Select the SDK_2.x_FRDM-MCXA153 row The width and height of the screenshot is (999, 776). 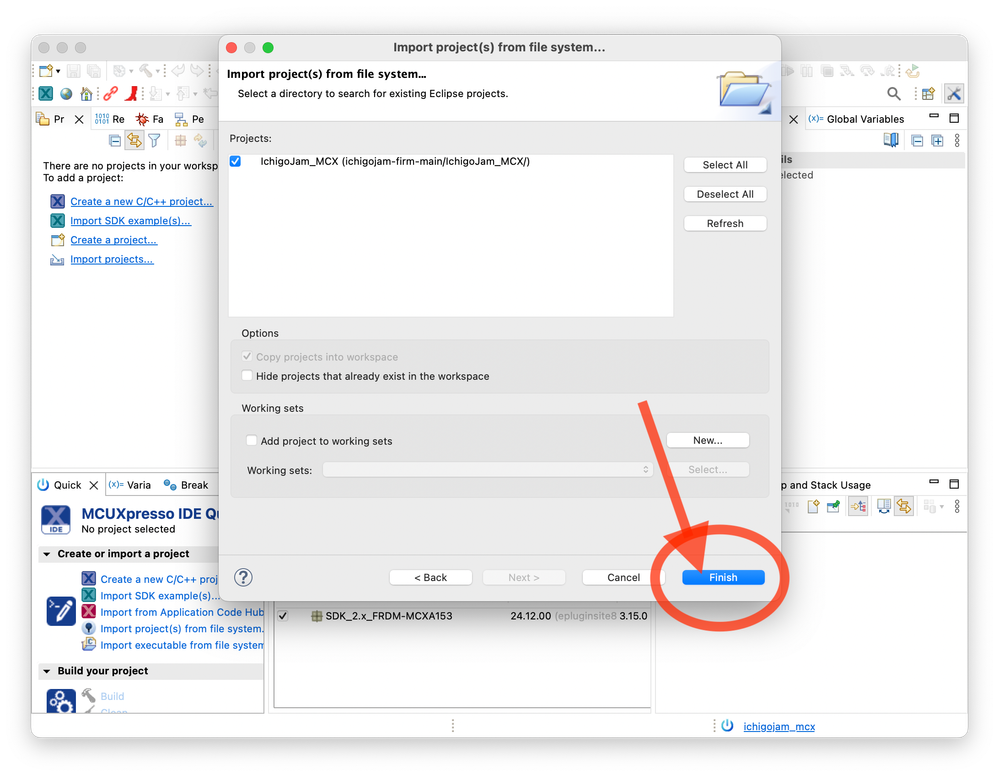[462, 616]
